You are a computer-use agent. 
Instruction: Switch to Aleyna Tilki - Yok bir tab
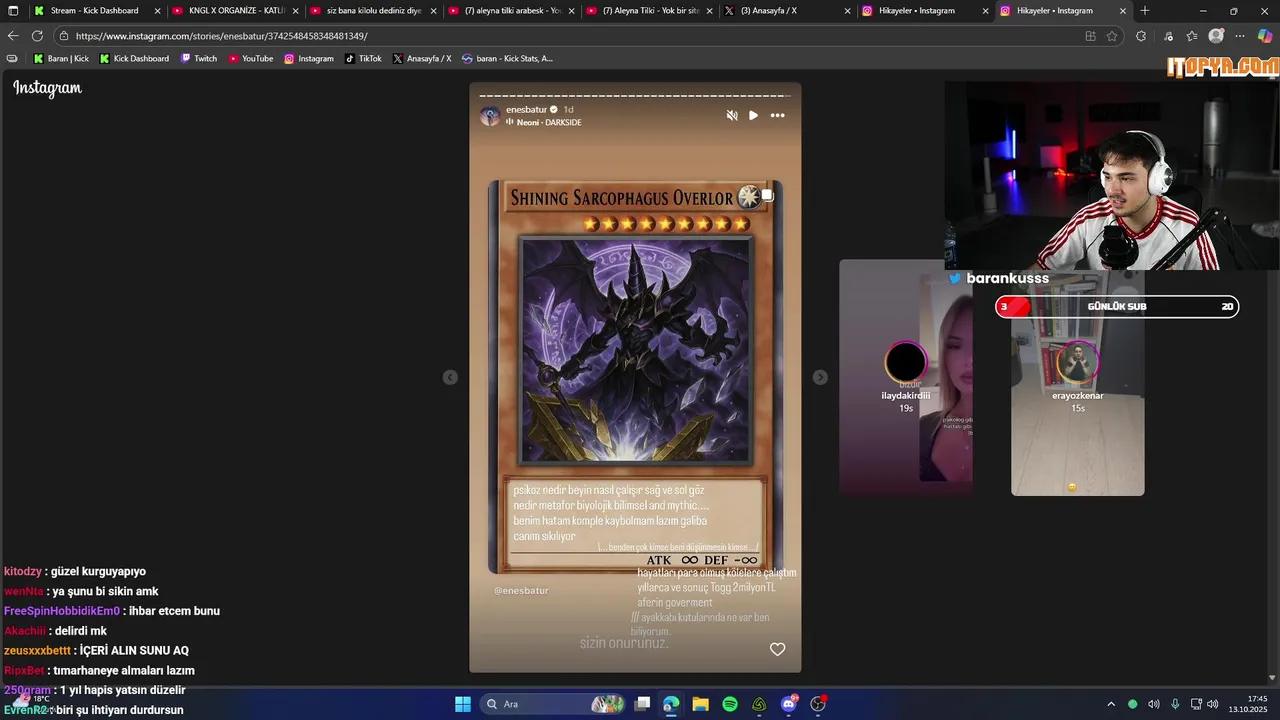click(x=650, y=11)
